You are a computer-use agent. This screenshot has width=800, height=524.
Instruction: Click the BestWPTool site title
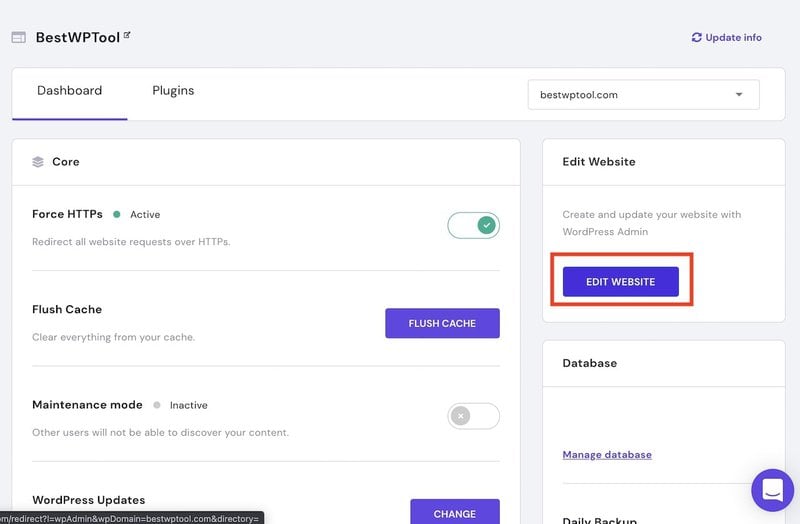tap(78, 37)
